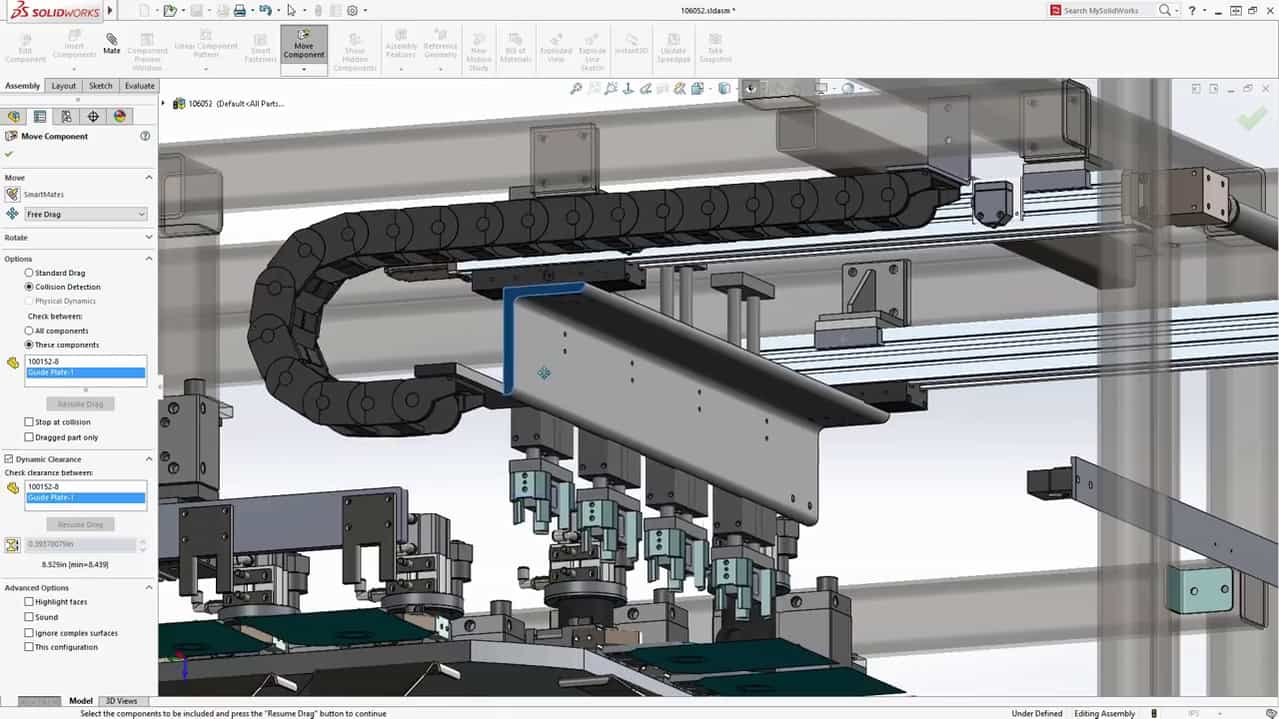Select Guide Plate-1 in the components list
The image size is (1279, 719).
tap(85, 371)
